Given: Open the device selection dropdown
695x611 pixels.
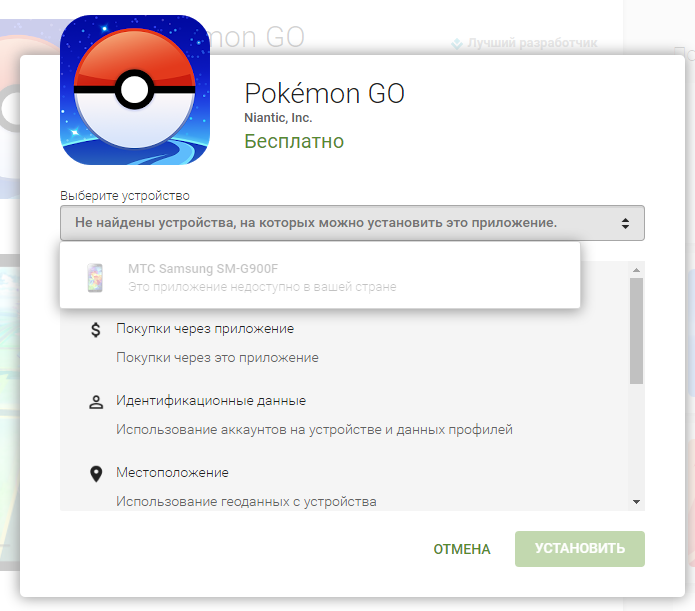Looking at the screenshot, I should click(x=352, y=223).
